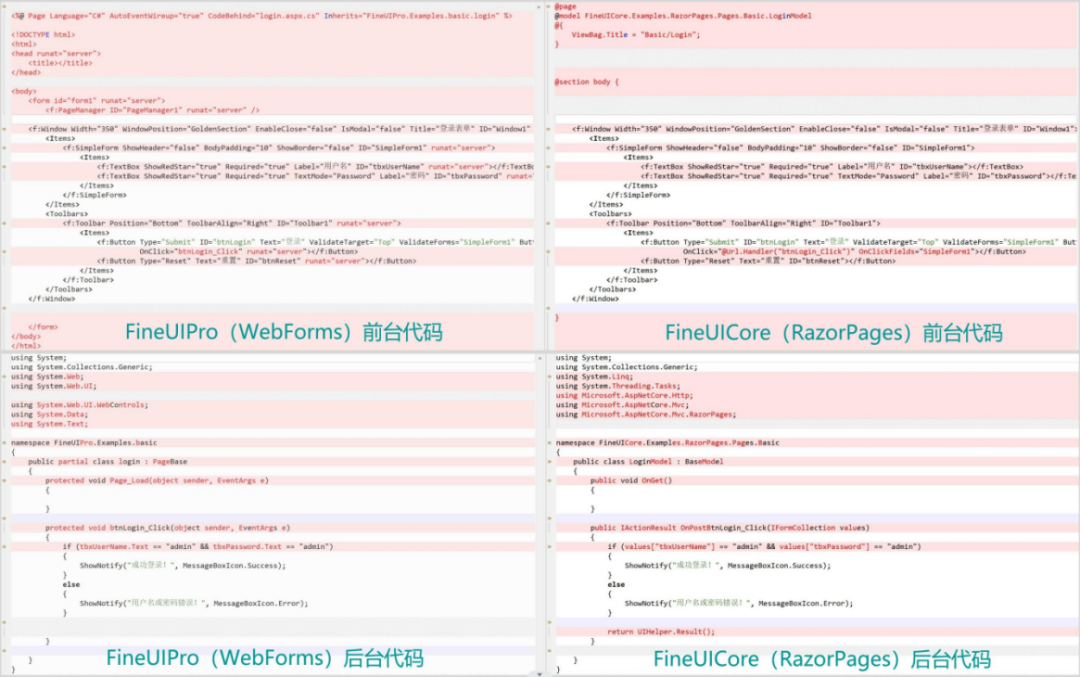Click 'ViewBag.Title = "Basic/Login";' line

pos(636,34)
